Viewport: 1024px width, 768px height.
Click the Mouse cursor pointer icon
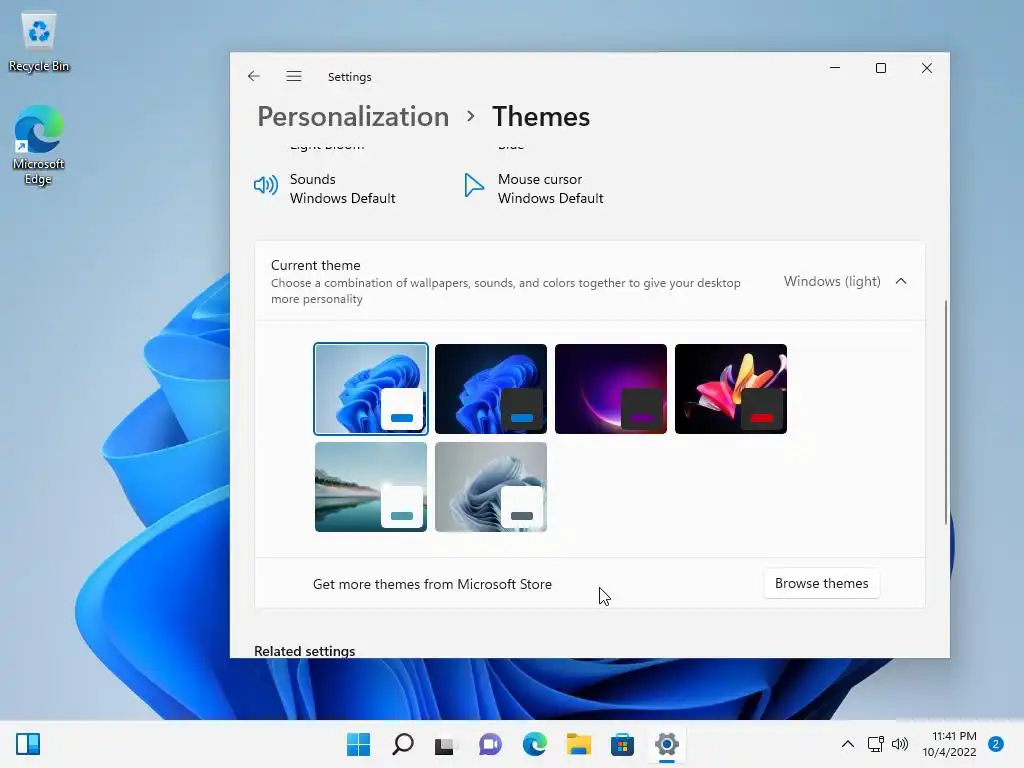pos(474,185)
